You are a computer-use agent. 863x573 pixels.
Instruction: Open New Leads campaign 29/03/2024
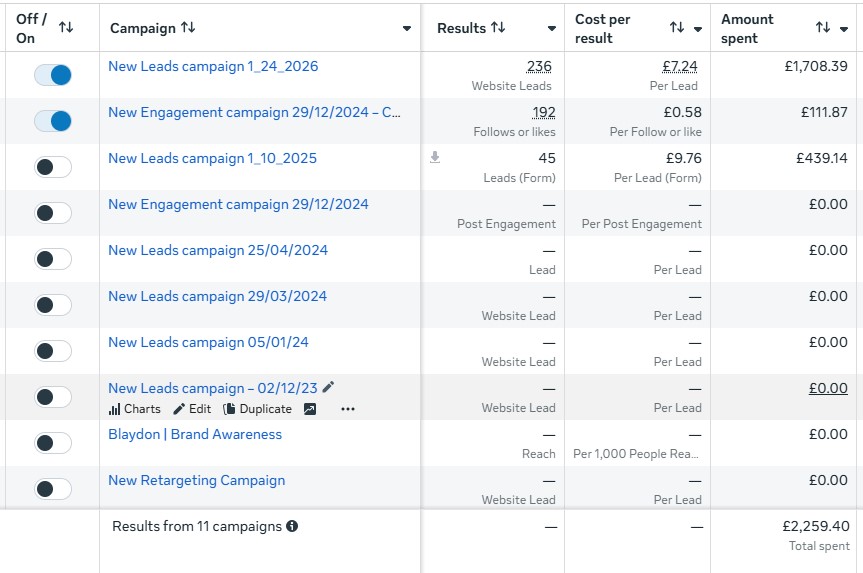point(217,296)
